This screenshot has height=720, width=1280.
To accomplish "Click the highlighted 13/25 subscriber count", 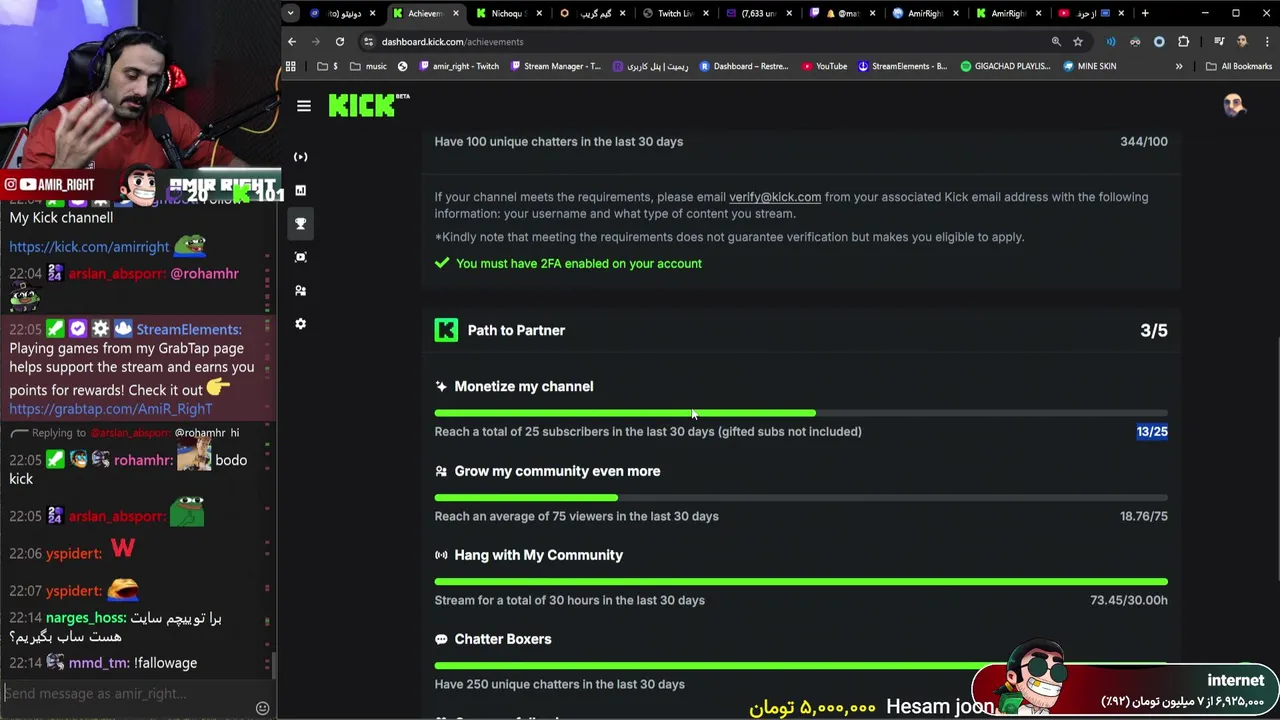I will click(x=1152, y=431).
